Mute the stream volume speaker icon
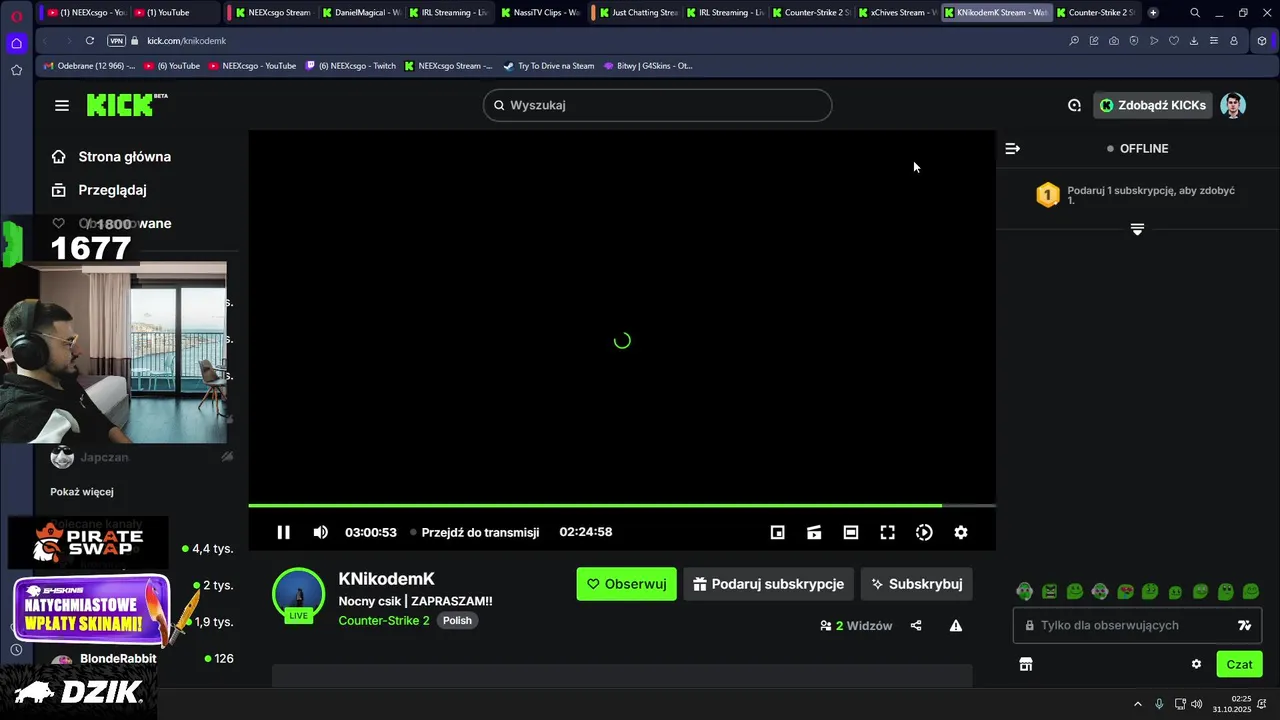This screenshot has width=1280, height=720. [320, 532]
